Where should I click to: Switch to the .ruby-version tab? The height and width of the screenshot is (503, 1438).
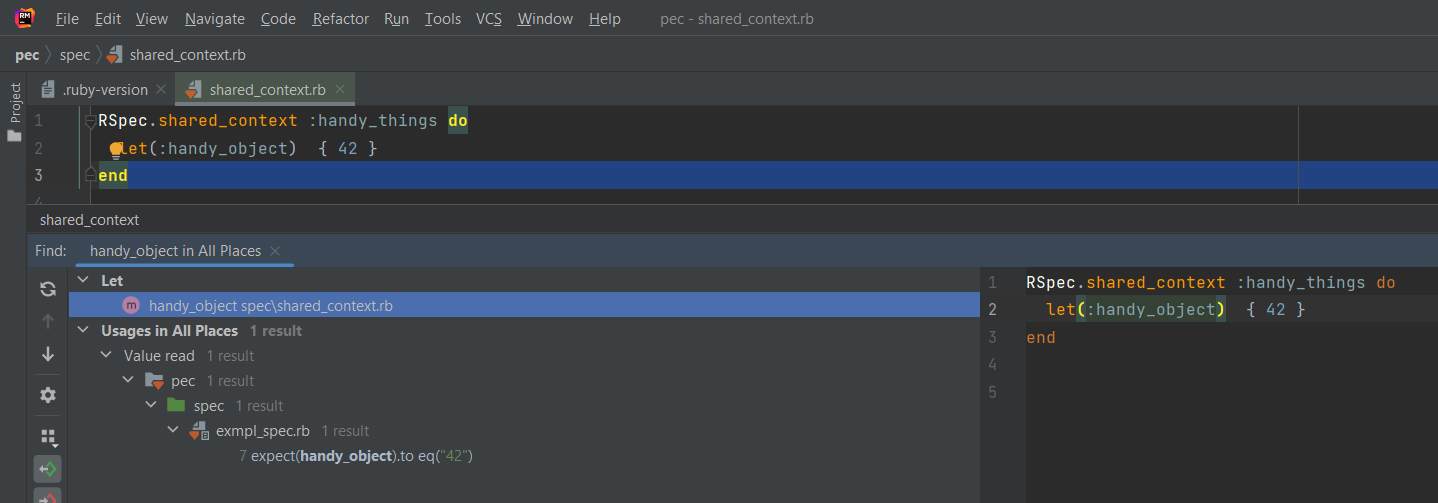click(x=104, y=90)
